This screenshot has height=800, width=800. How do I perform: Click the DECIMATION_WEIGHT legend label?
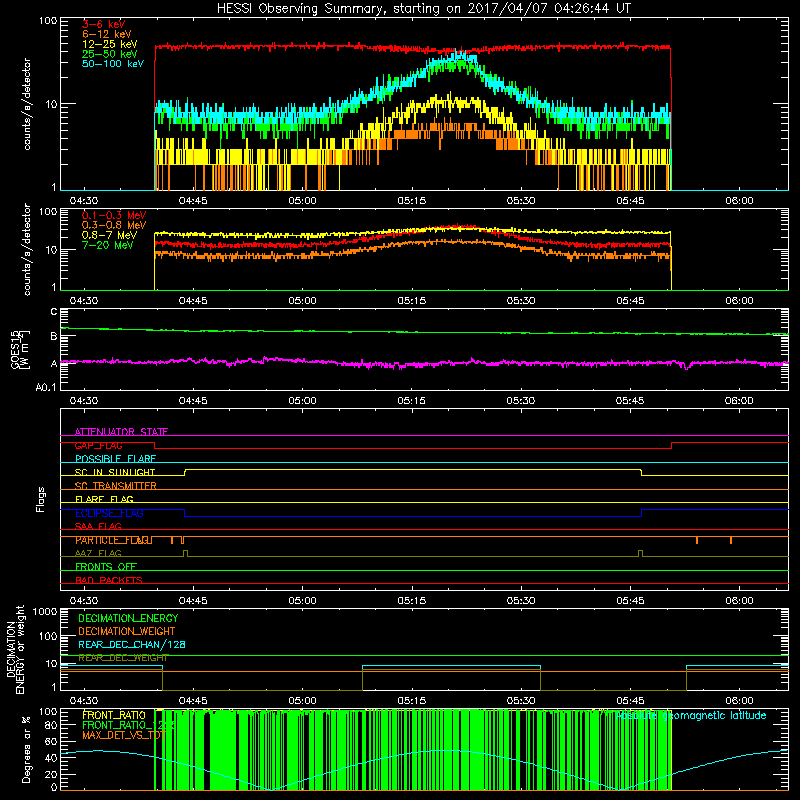pyautogui.click(x=127, y=631)
